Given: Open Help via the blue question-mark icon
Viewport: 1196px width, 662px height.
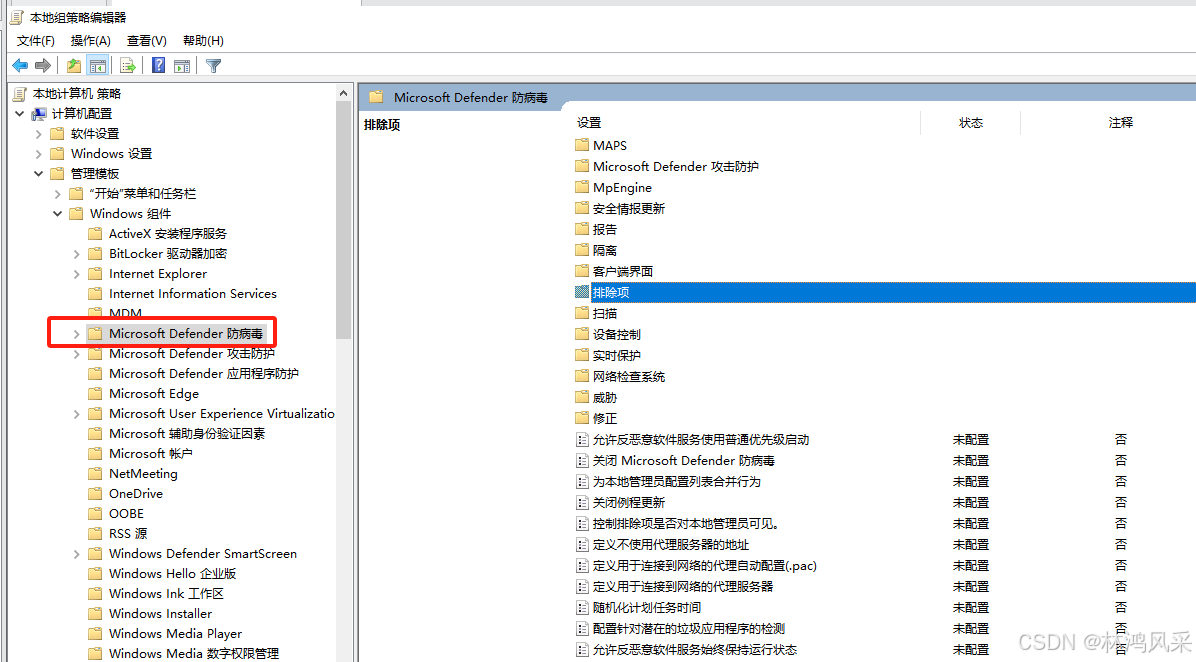Looking at the screenshot, I should 159,66.
